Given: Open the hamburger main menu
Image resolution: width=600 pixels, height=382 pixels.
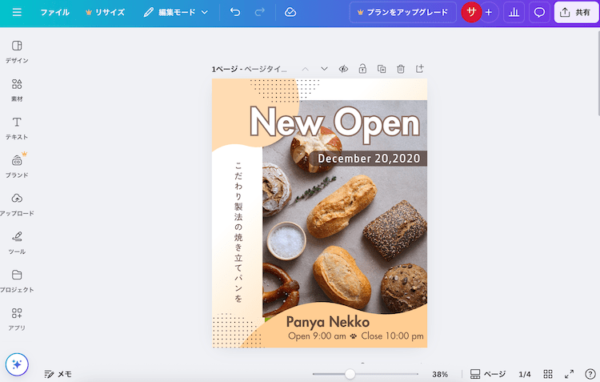Looking at the screenshot, I should click(x=17, y=12).
